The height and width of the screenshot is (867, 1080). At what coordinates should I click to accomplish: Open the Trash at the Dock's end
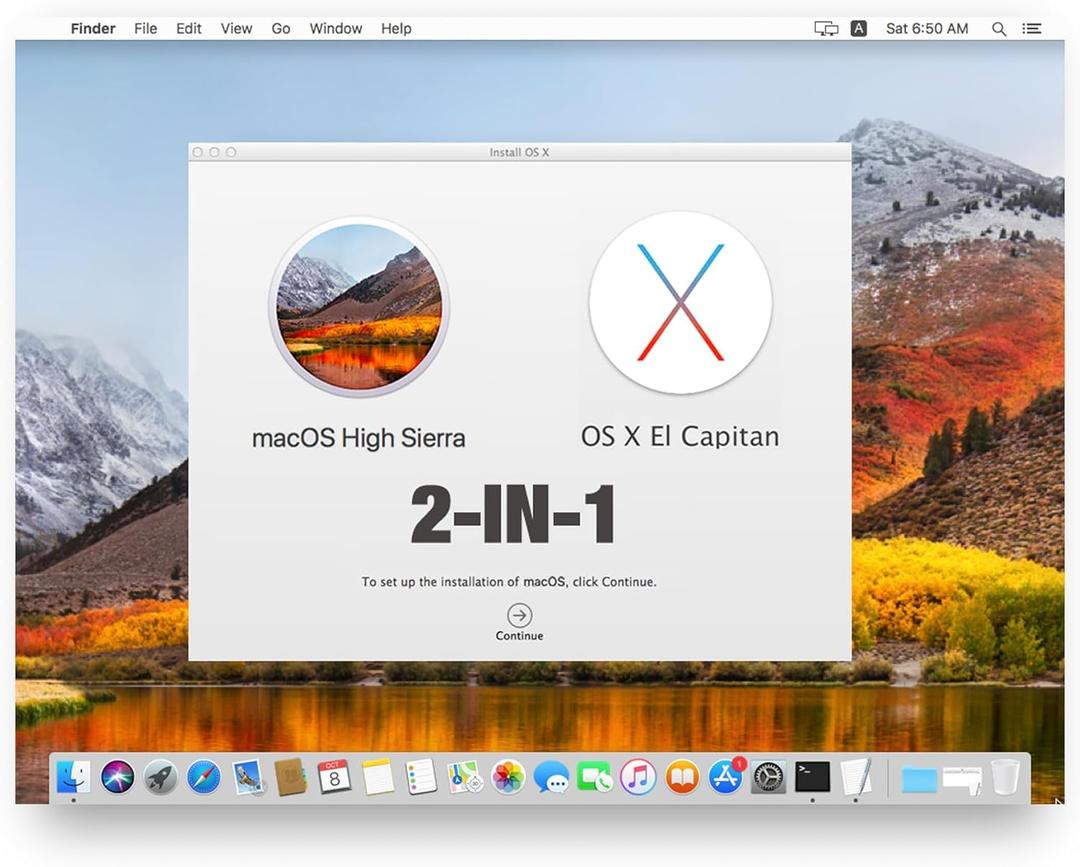tap(1005, 775)
